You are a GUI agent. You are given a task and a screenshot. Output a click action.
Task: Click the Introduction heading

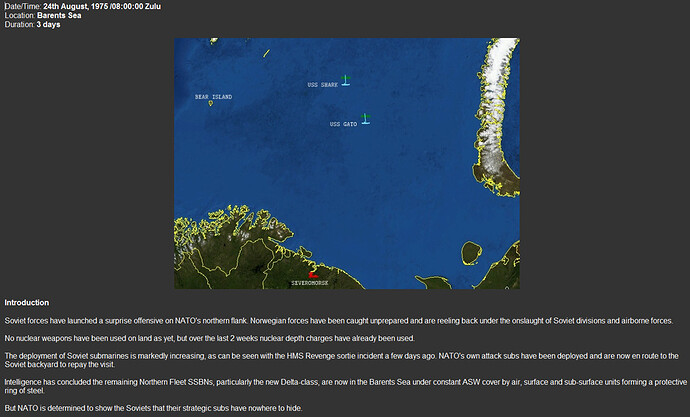[x=26, y=303]
